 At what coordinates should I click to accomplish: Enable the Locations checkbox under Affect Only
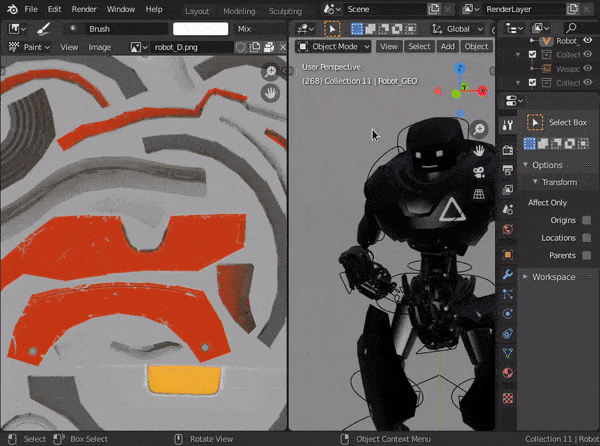coord(586,238)
